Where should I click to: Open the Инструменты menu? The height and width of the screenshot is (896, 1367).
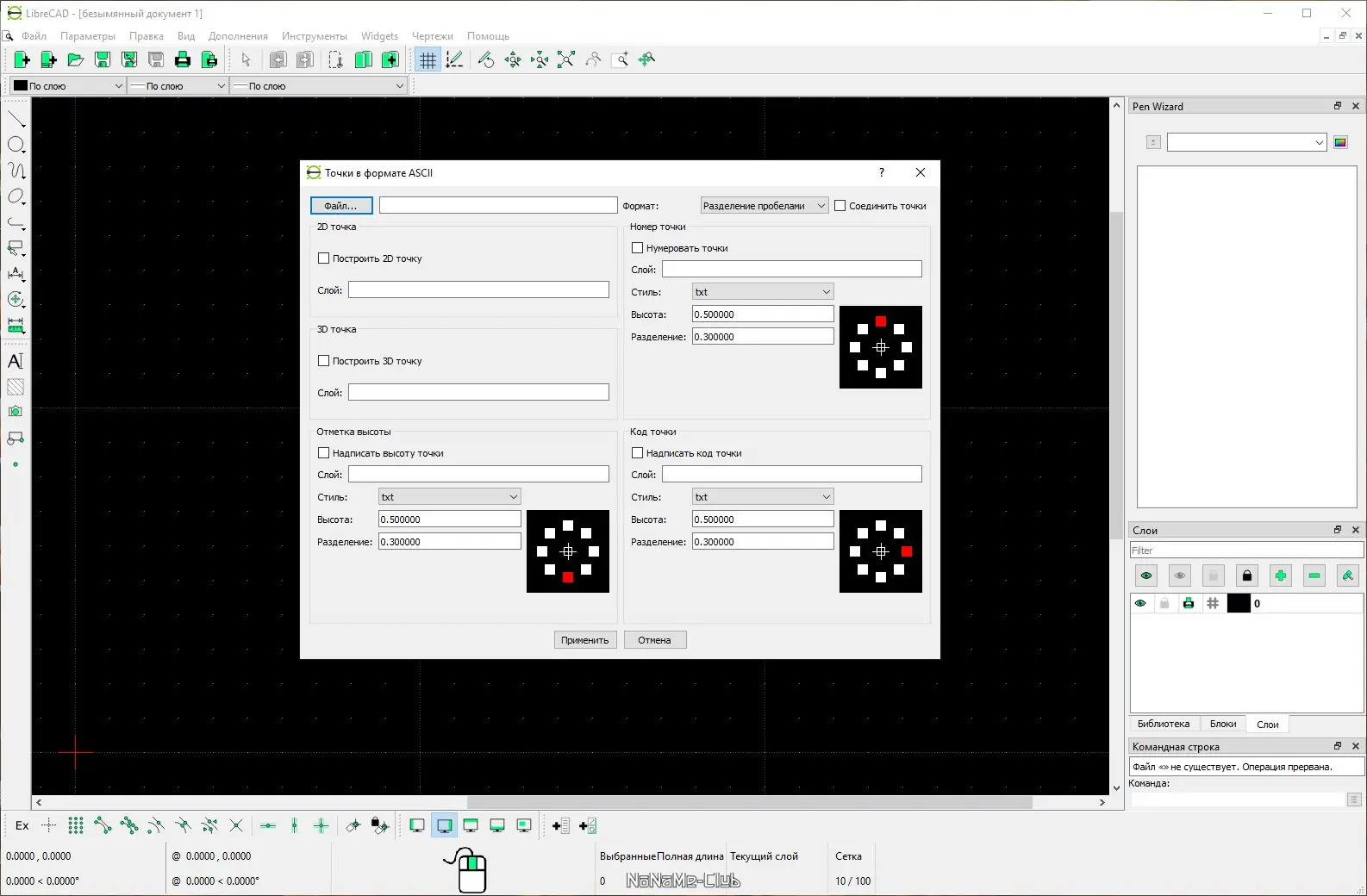click(x=314, y=36)
